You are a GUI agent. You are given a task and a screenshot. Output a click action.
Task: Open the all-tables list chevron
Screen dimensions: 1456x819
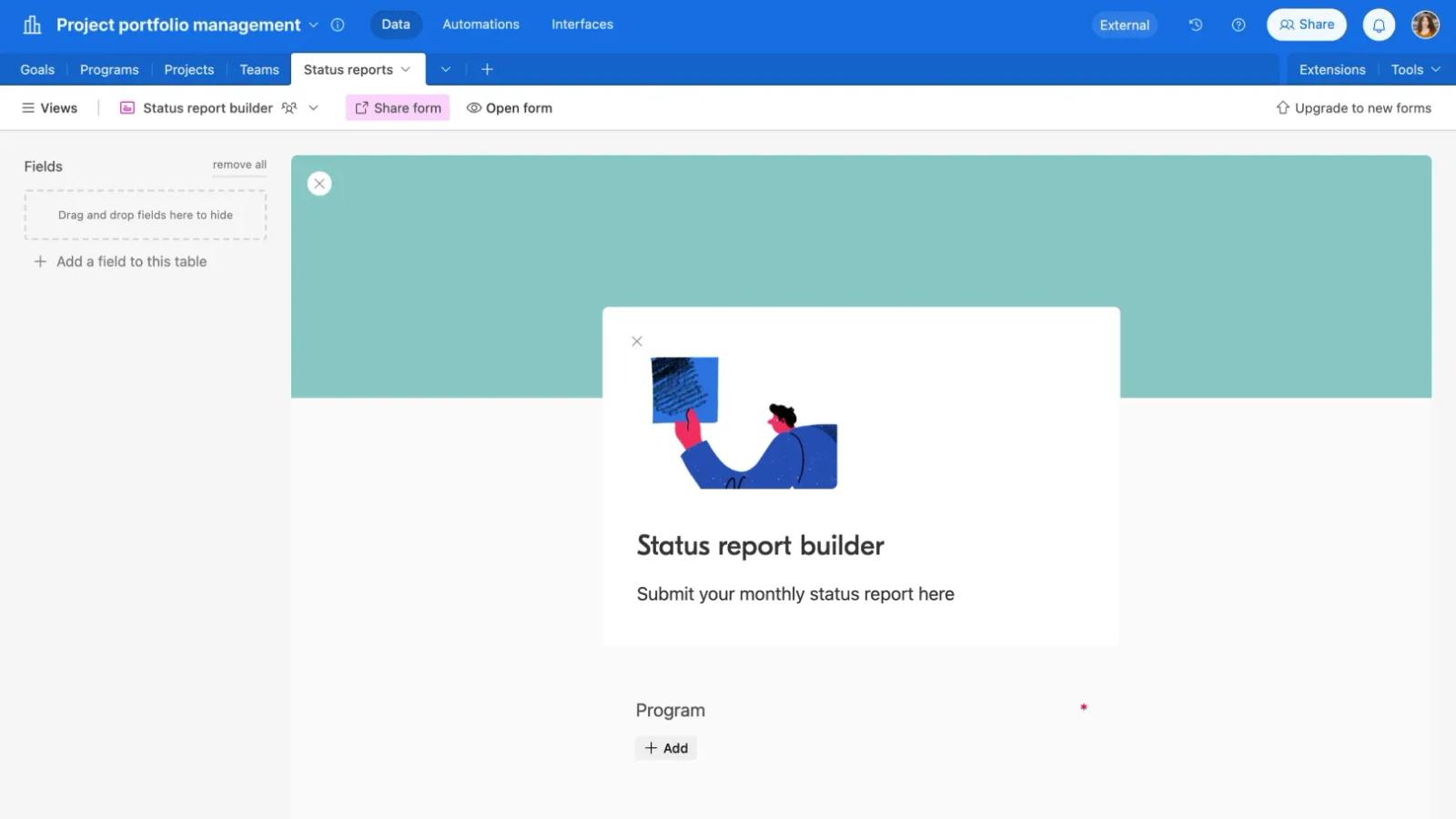click(x=446, y=69)
